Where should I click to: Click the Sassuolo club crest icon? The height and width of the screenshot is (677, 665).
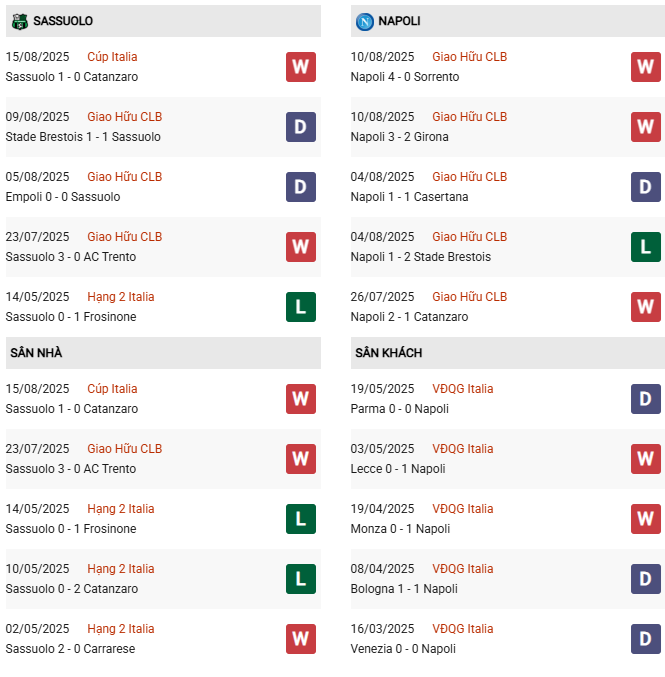pyautogui.click(x=17, y=21)
